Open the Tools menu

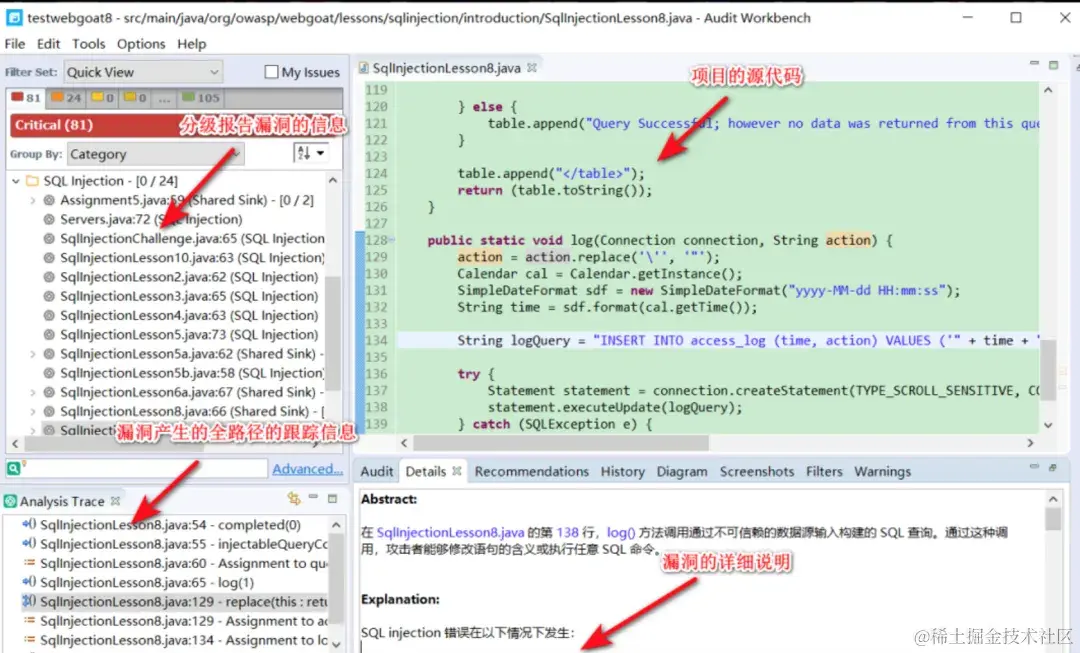[x=89, y=44]
